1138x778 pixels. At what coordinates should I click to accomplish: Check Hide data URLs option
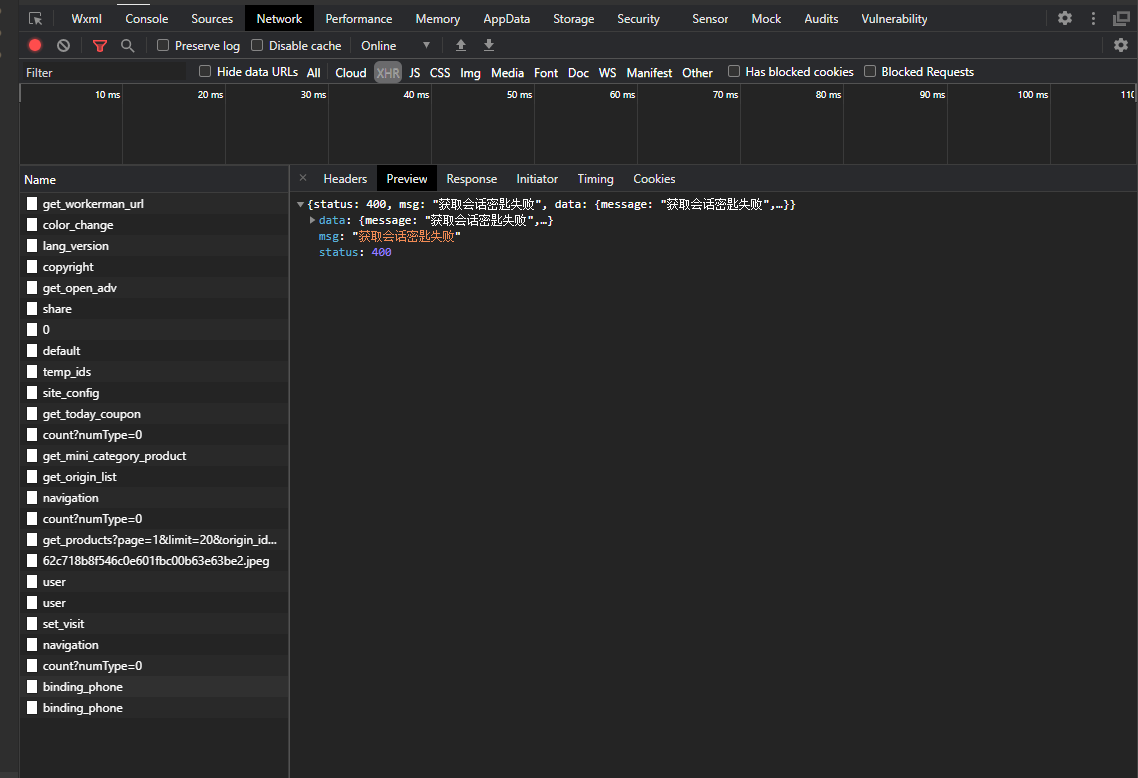(205, 71)
